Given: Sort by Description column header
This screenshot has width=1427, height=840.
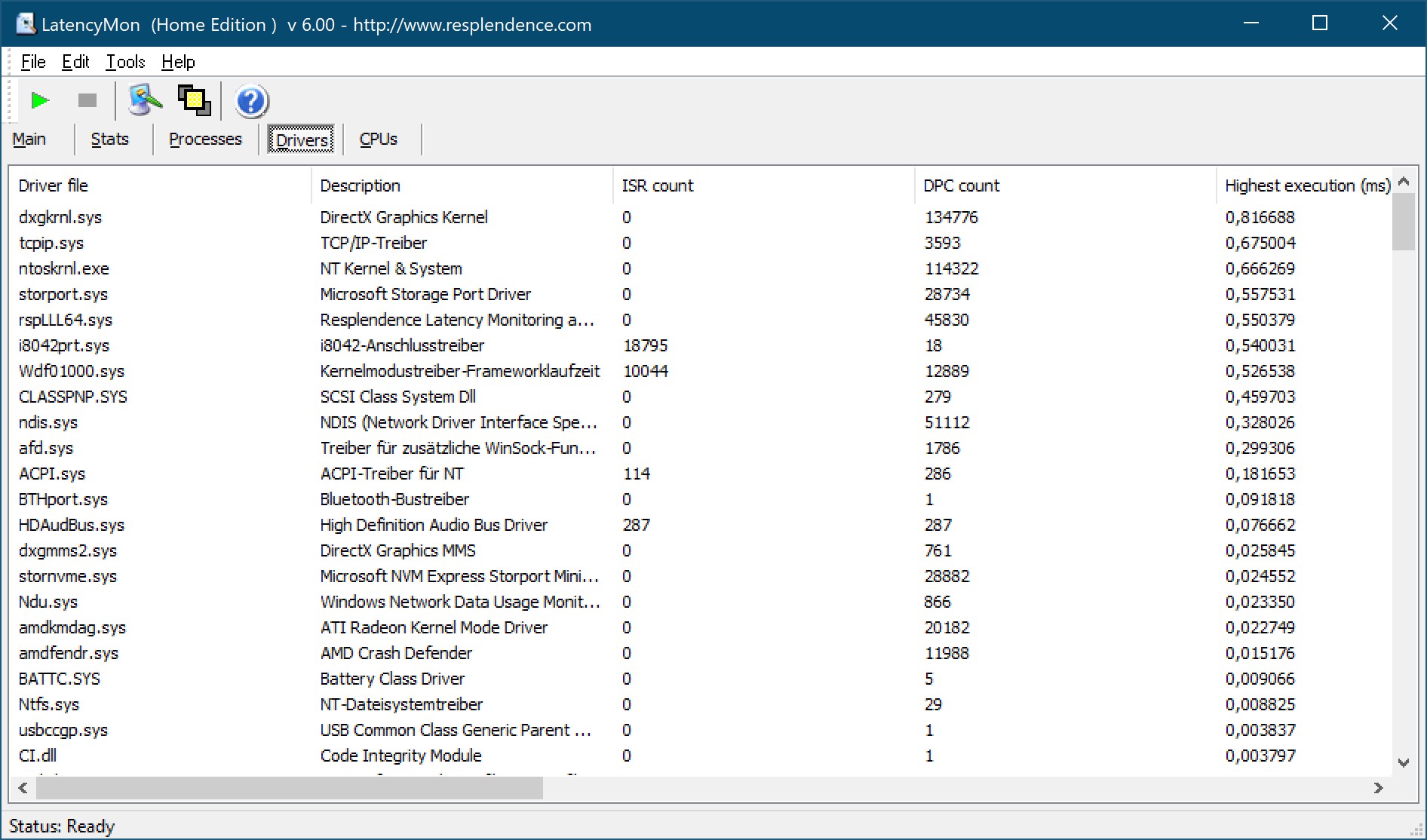Looking at the screenshot, I should pyautogui.click(x=462, y=185).
